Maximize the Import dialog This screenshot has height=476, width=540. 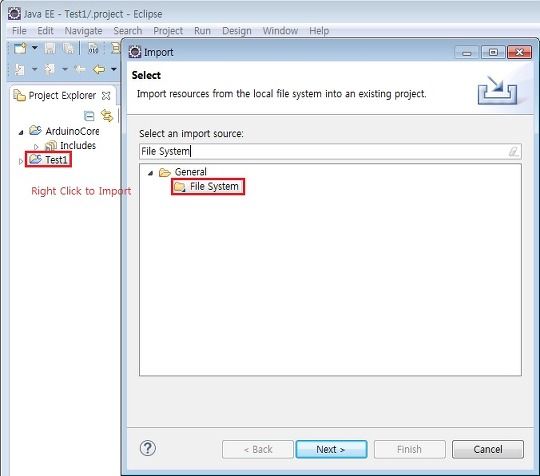pyautogui.click(x=493, y=53)
